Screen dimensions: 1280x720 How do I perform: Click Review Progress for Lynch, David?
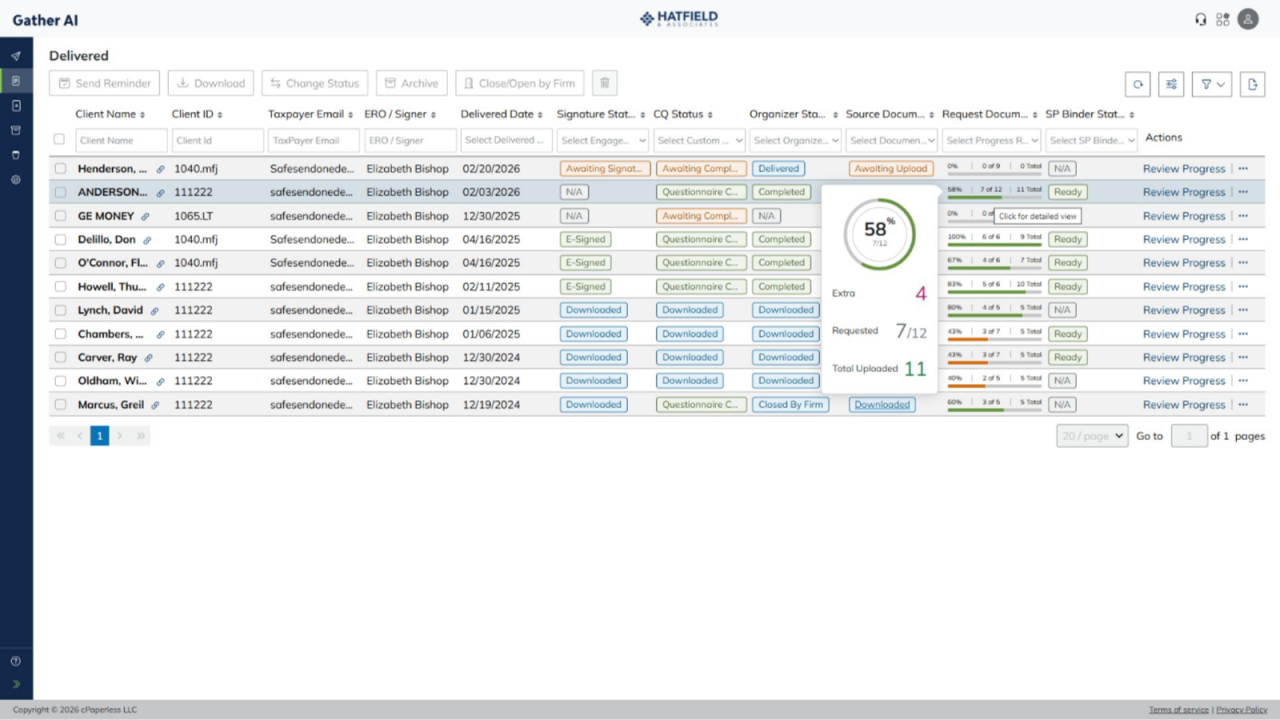coord(1183,310)
